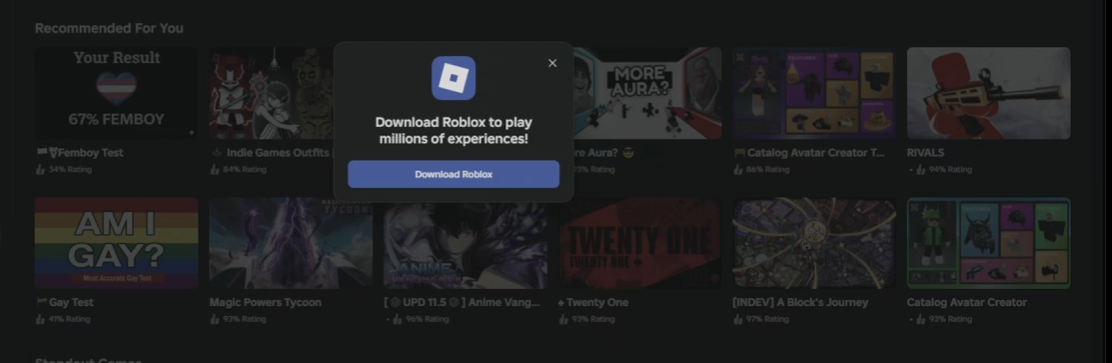This screenshot has width=1112, height=363.
Task: Click the thumbs-up icon under Magic Powers Tycoon
Action: 214,319
